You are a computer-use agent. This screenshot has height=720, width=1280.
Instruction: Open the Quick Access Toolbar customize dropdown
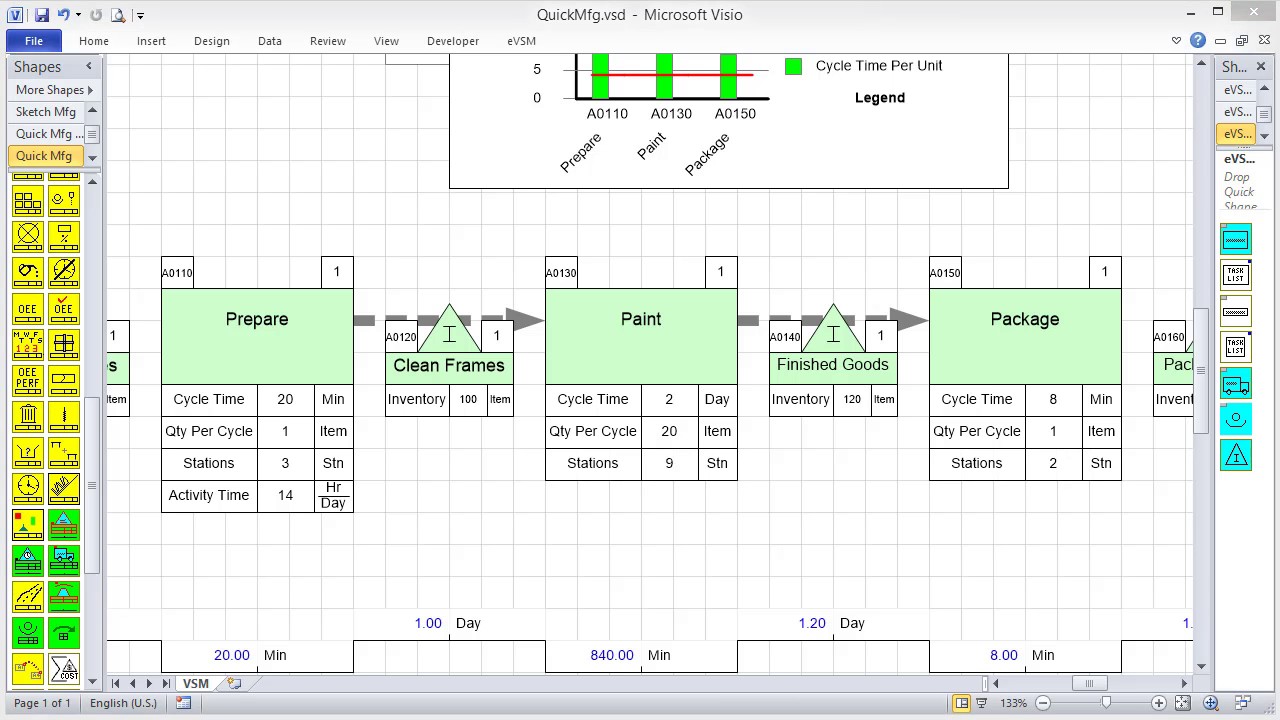pyautogui.click(x=140, y=15)
